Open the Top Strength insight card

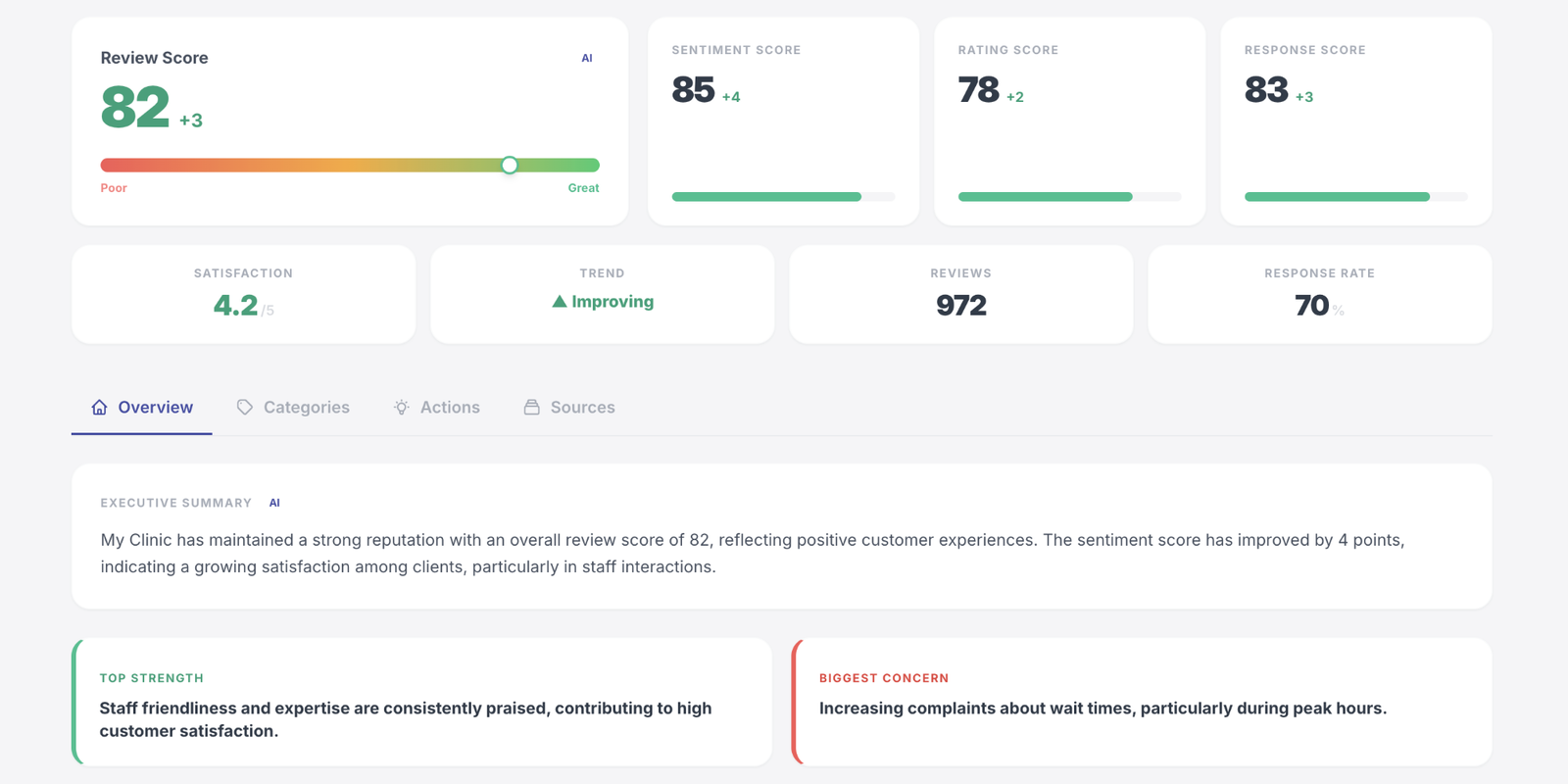pos(421,702)
